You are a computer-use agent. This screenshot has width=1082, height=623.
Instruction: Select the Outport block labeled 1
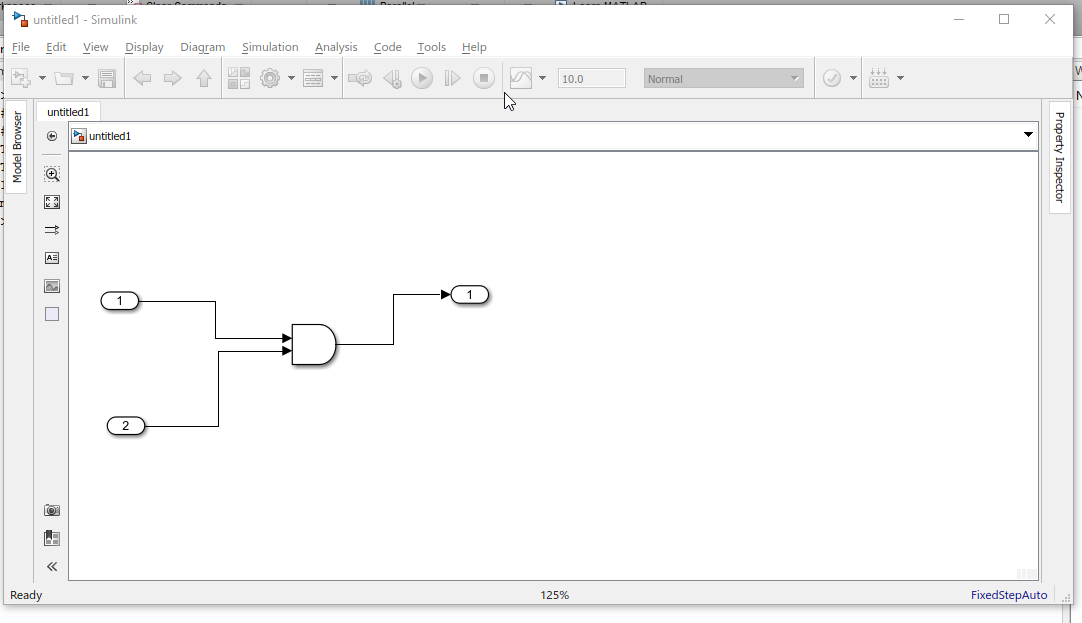coord(470,295)
